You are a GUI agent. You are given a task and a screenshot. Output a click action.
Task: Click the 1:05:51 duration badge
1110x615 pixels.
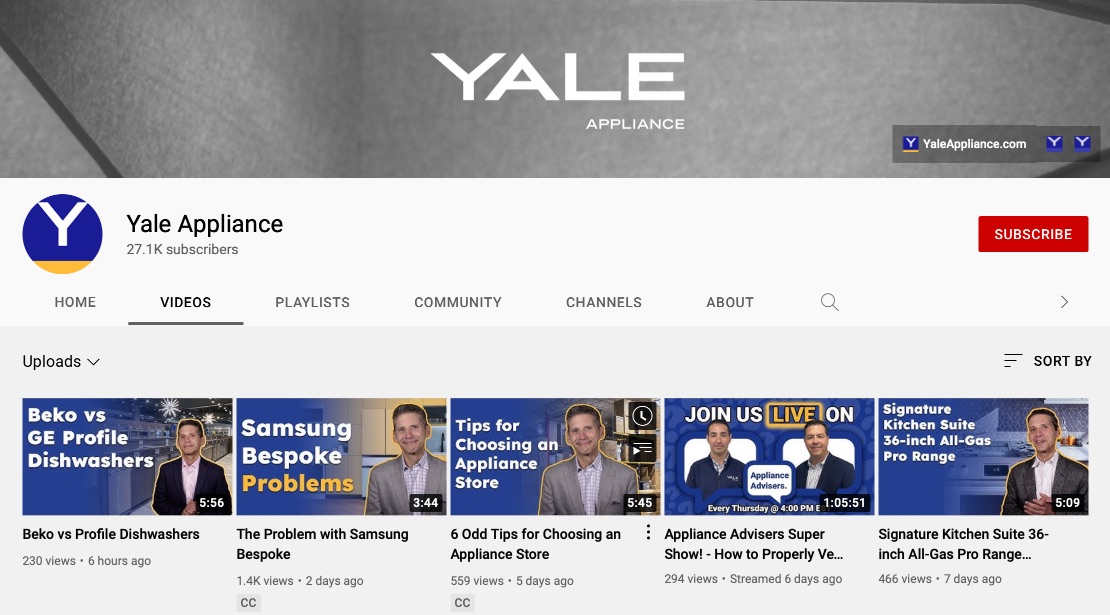[x=844, y=502]
